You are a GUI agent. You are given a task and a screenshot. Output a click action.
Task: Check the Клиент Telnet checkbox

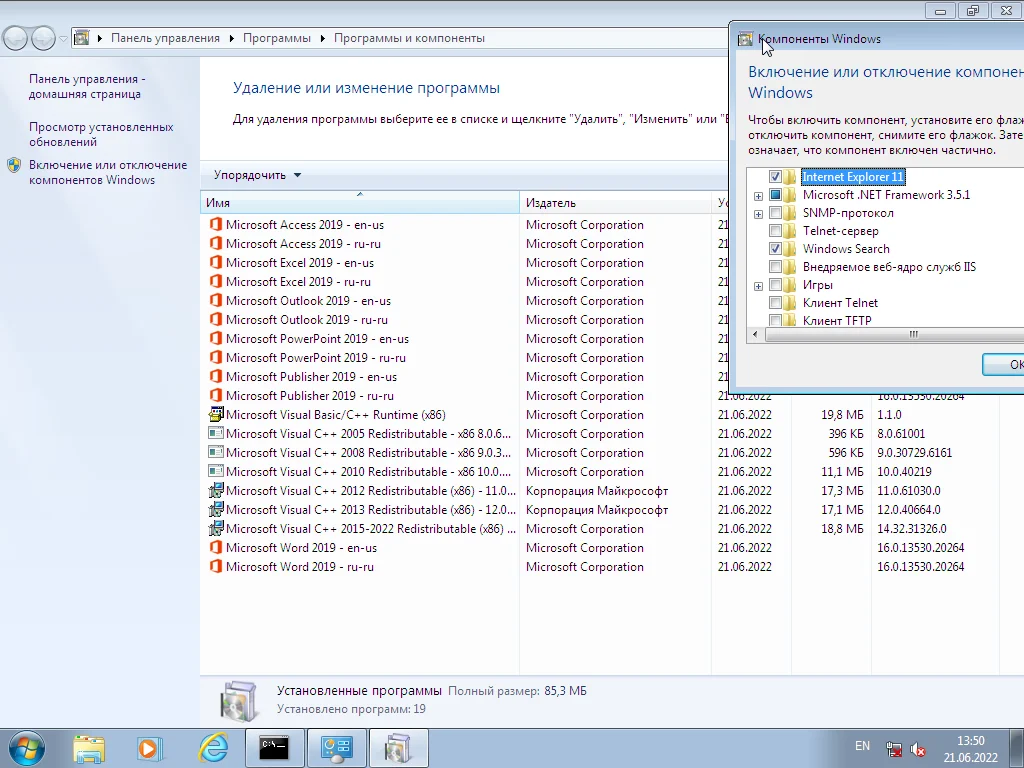pos(775,302)
